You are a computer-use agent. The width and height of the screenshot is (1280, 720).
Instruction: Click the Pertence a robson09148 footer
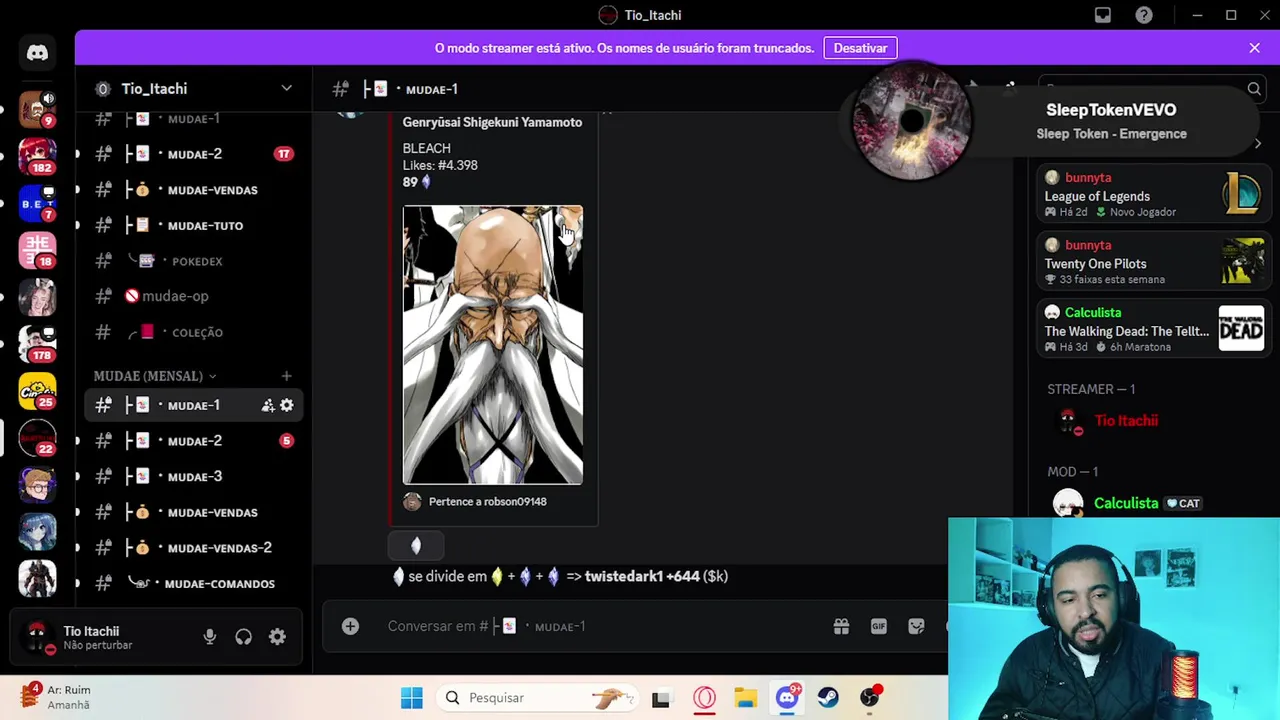(x=487, y=502)
